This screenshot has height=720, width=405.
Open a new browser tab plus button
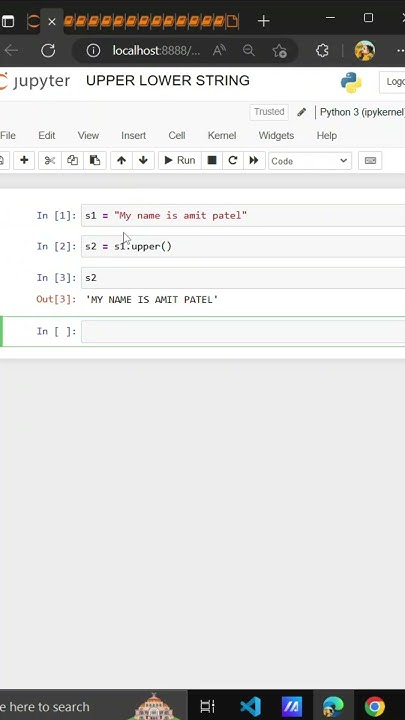tap(264, 21)
